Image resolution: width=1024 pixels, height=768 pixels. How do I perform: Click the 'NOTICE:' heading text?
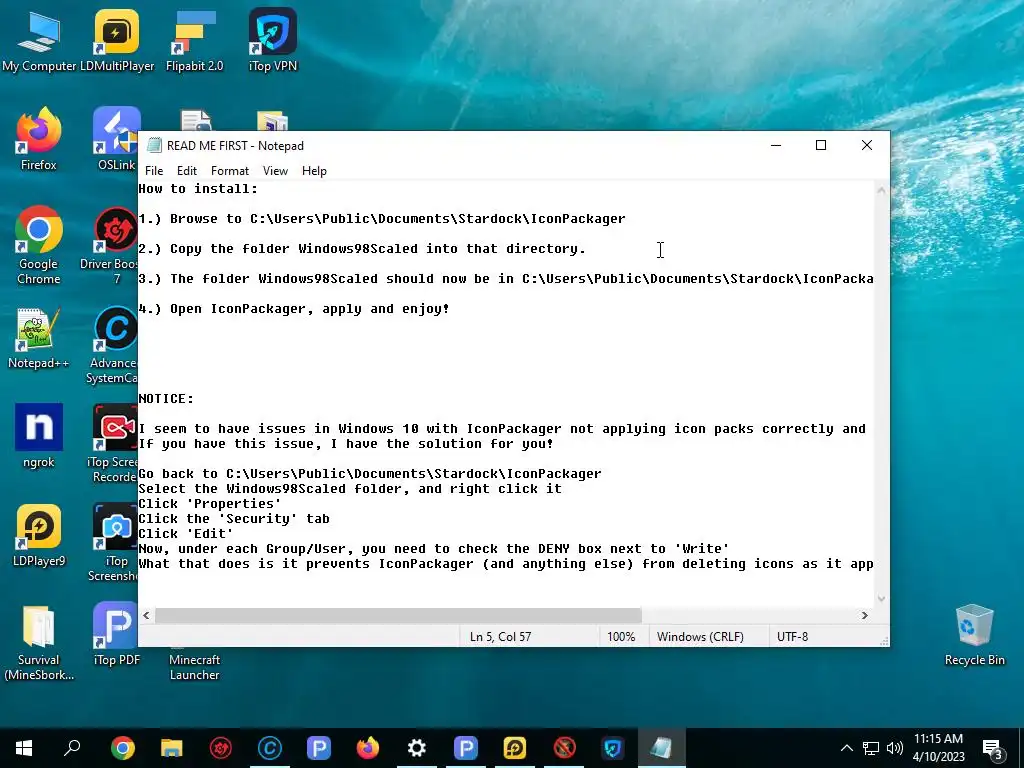(167, 399)
